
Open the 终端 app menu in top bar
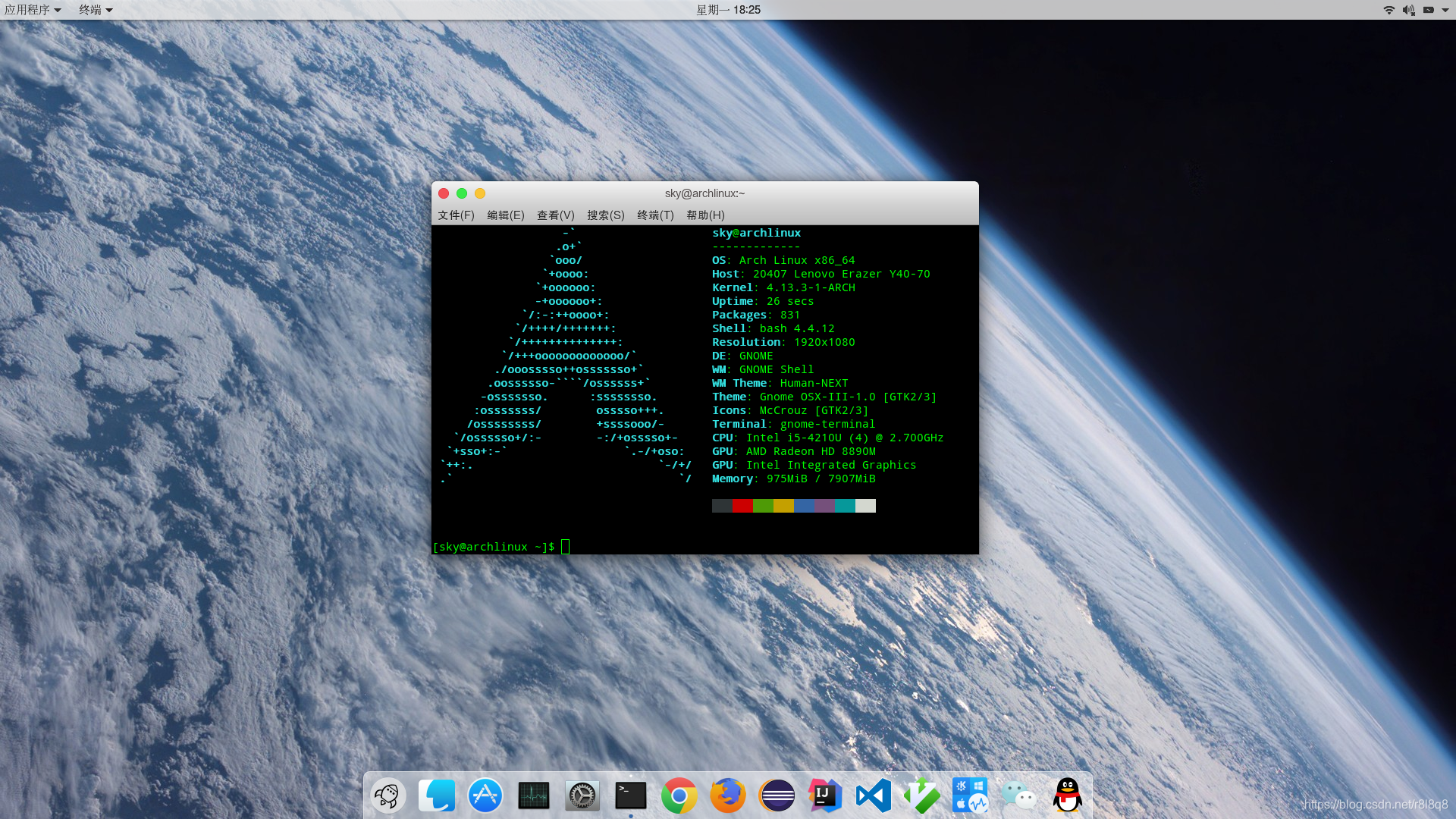(96, 10)
